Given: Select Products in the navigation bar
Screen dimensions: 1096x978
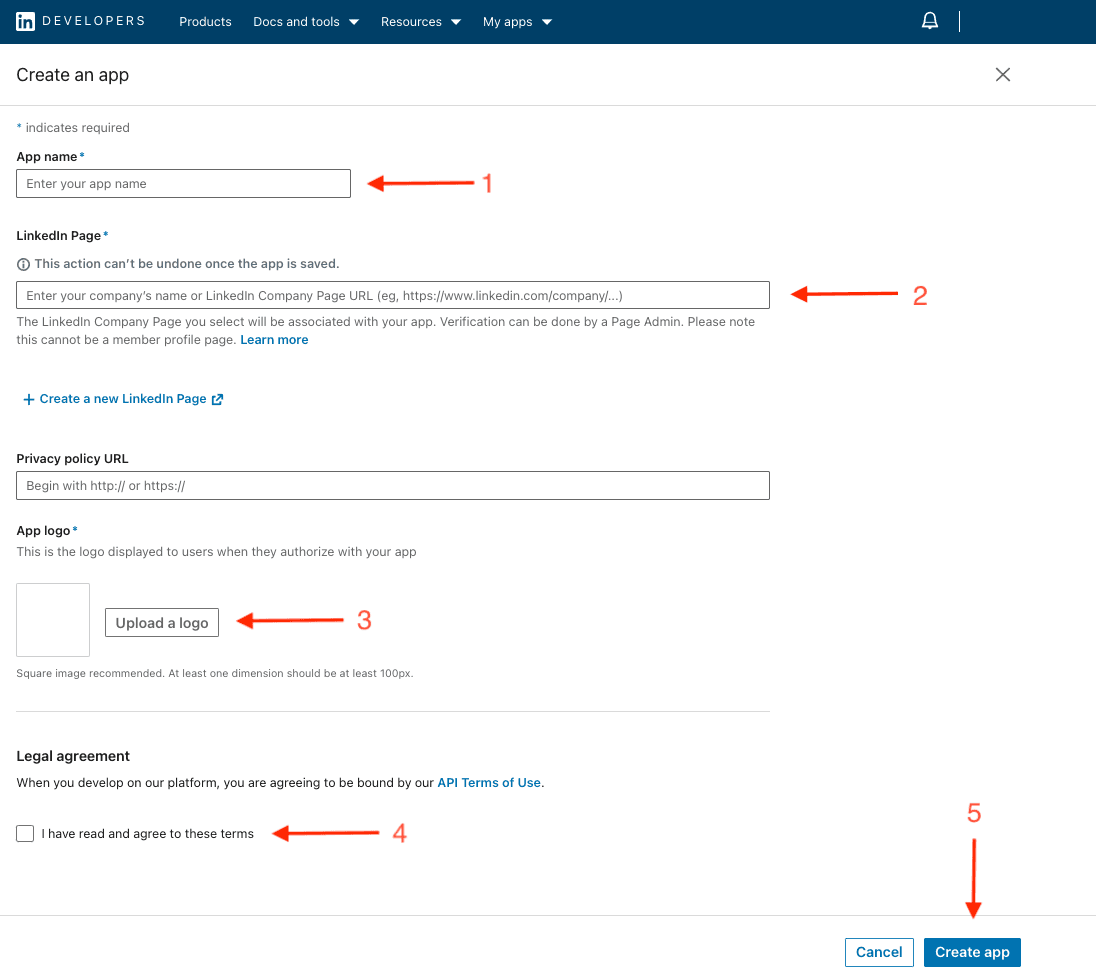Looking at the screenshot, I should pyautogui.click(x=205, y=21).
